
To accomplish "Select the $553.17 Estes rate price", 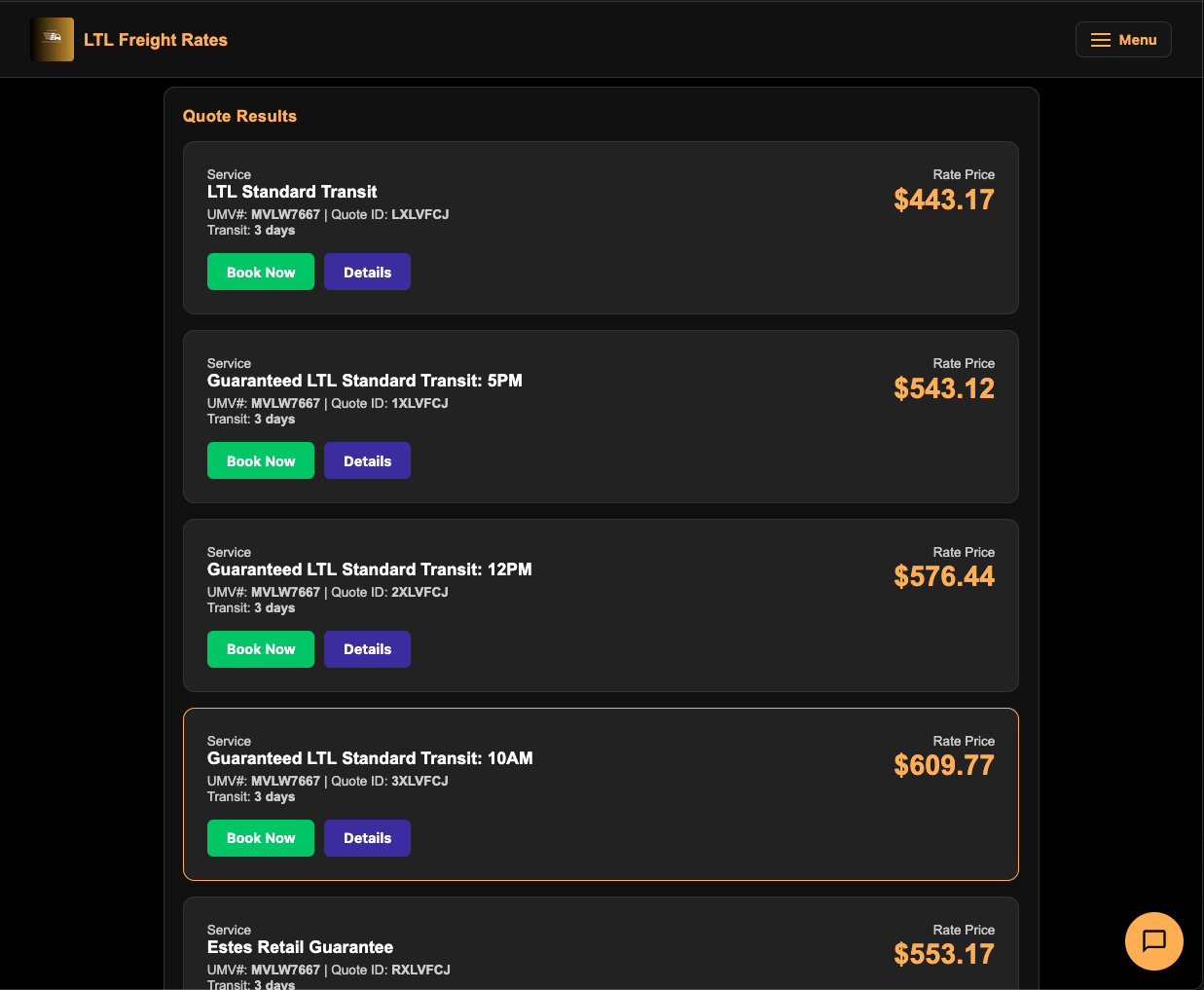I will [x=943, y=955].
